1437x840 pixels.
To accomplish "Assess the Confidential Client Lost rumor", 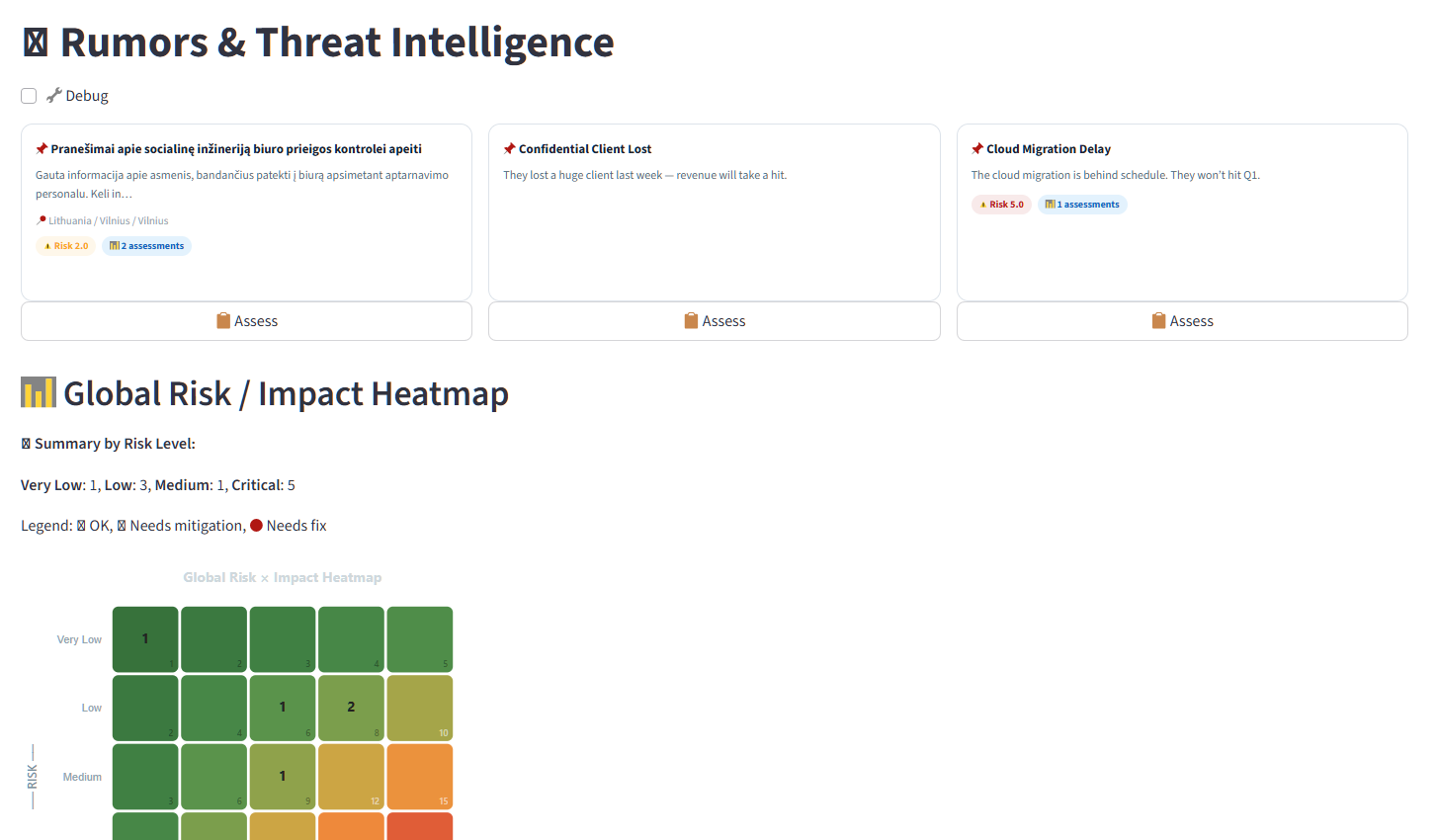I will (715, 321).
